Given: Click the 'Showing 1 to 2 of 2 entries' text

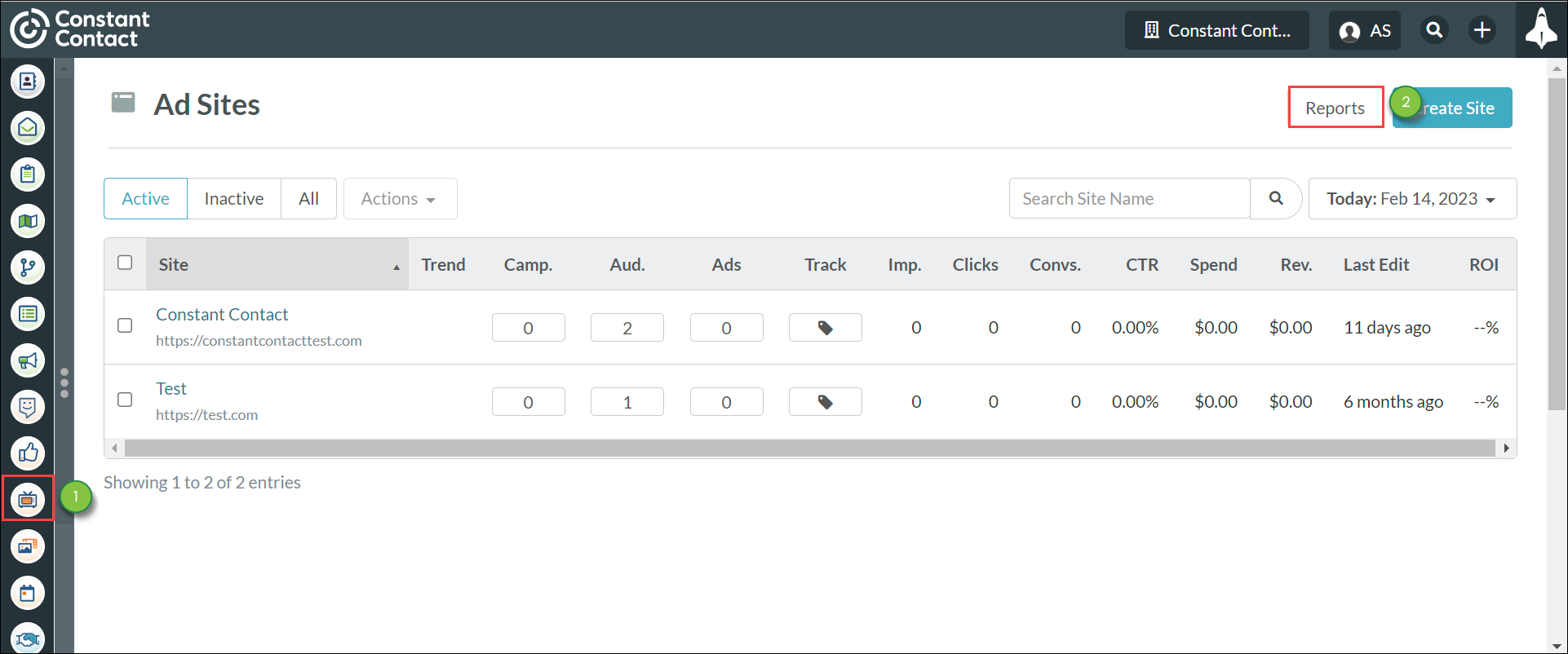Looking at the screenshot, I should click(x=202, y=483).
